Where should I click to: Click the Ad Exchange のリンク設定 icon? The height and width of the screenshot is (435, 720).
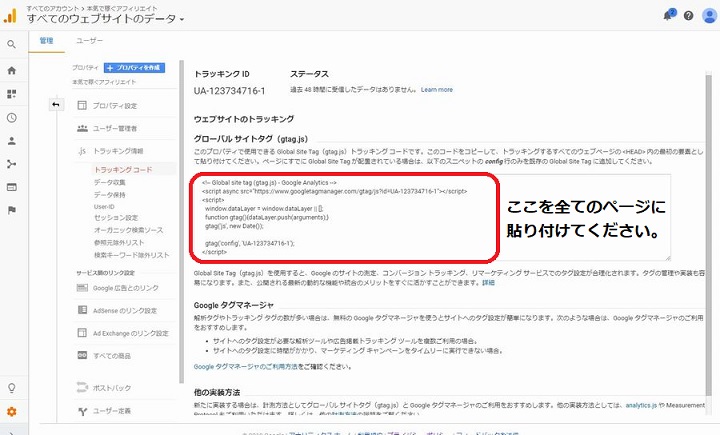pyautogui.click(x=82, y=333)
